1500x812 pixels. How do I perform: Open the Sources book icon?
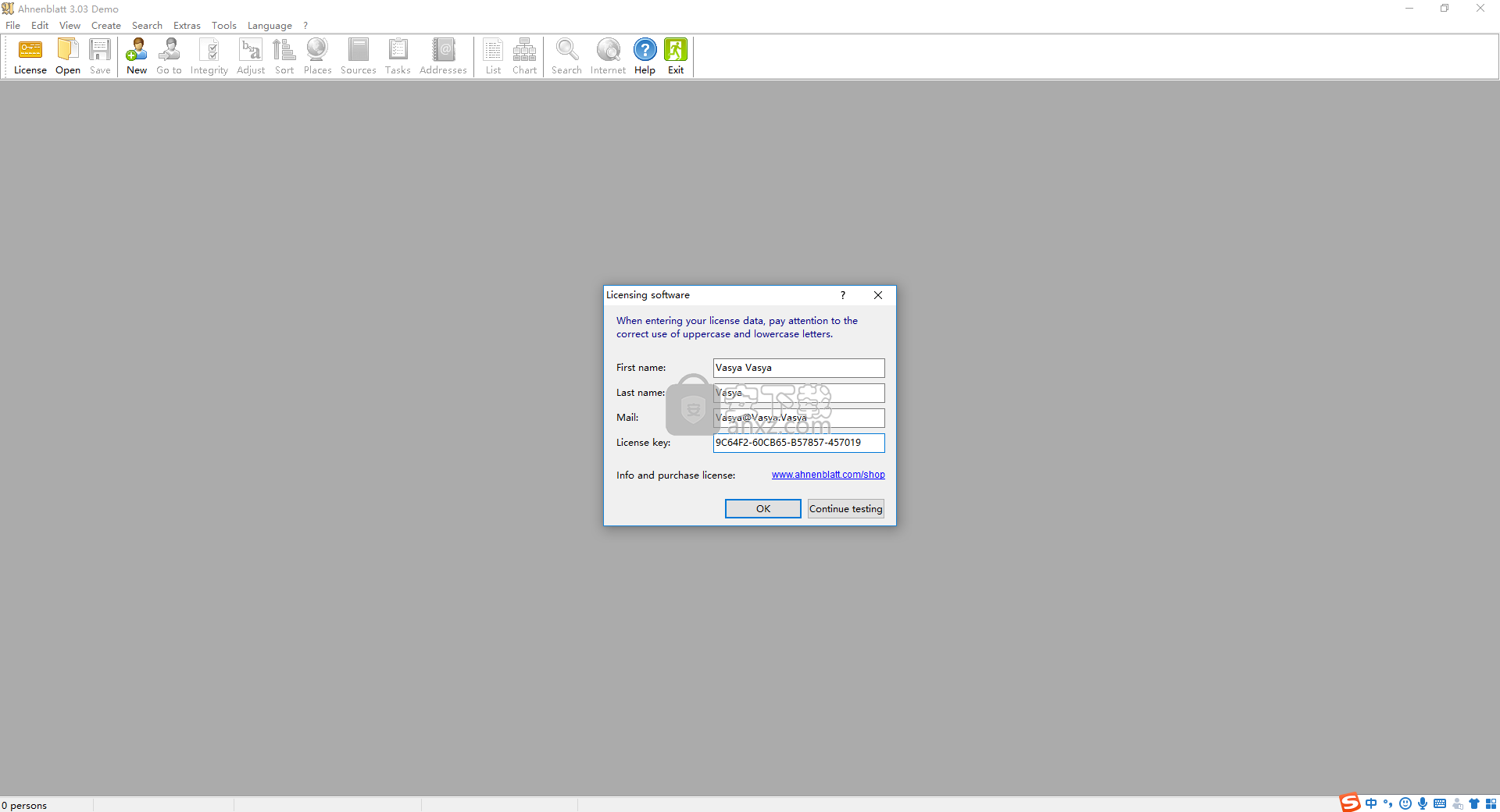[x=359, y=56]
